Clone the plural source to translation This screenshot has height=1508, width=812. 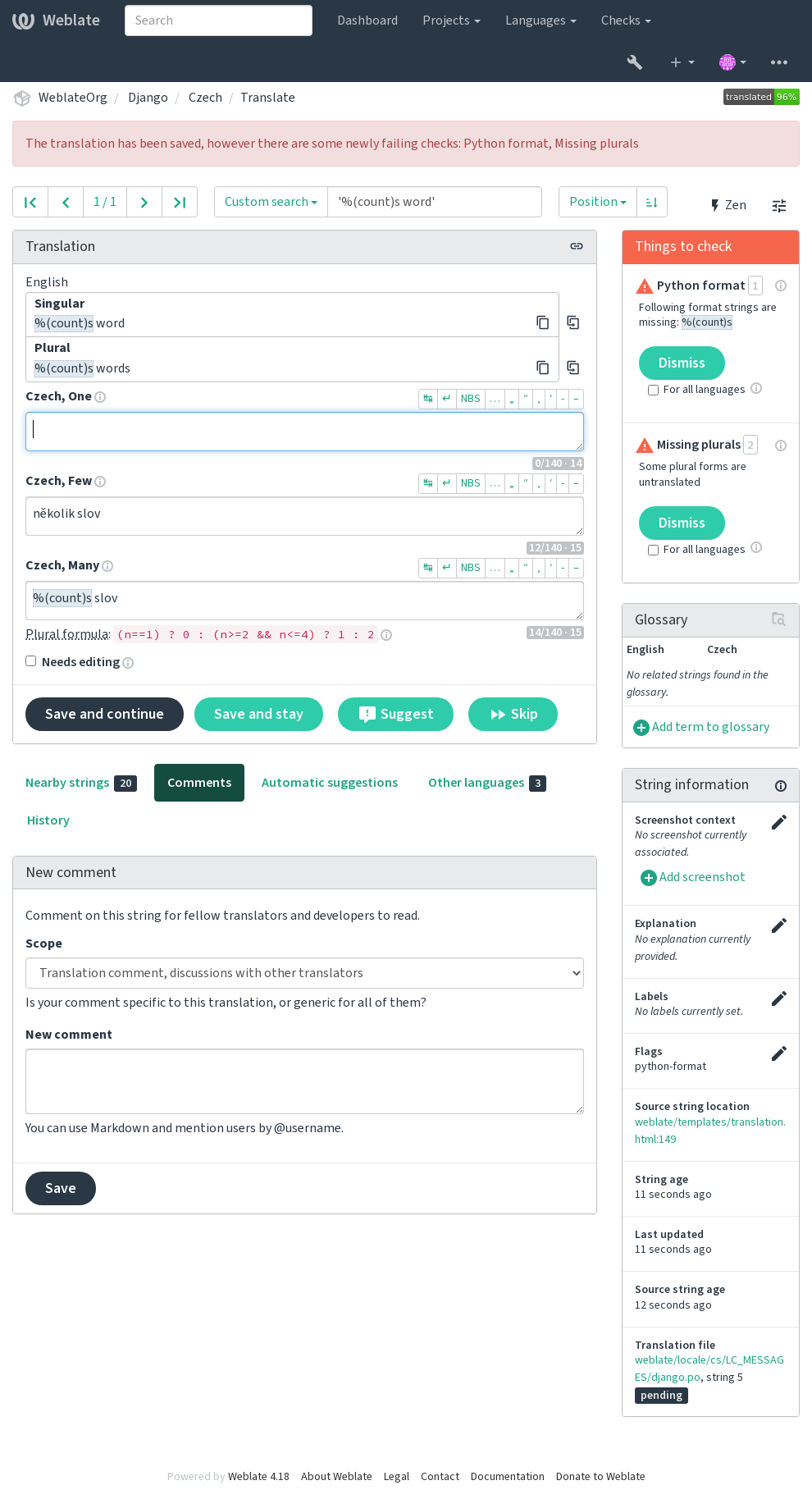[573, 368]
